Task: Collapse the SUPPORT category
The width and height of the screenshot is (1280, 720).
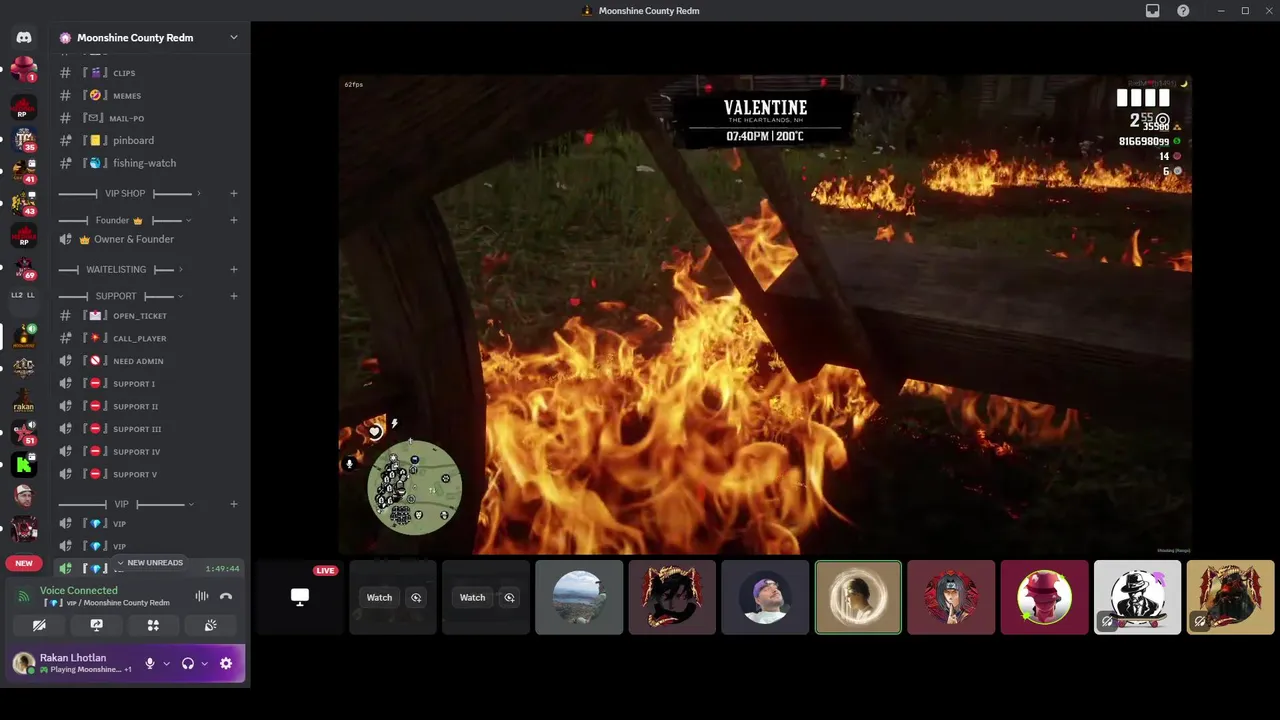Action: coord(120,296)
